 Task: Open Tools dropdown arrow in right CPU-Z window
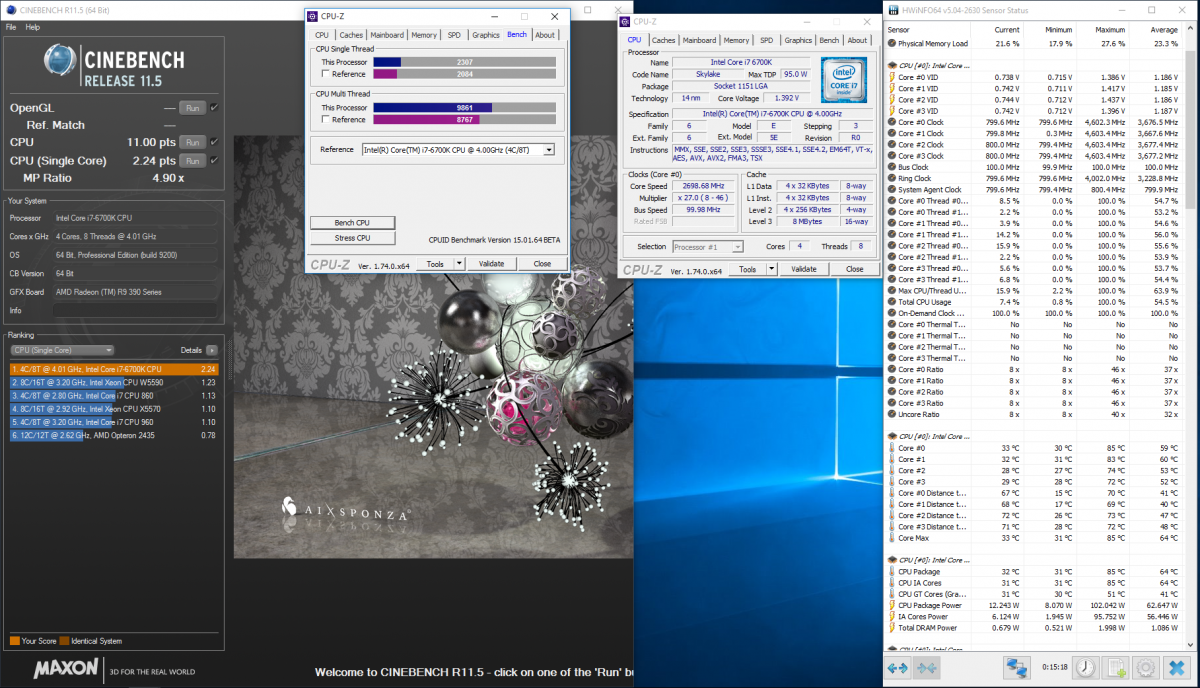(773, 269)
